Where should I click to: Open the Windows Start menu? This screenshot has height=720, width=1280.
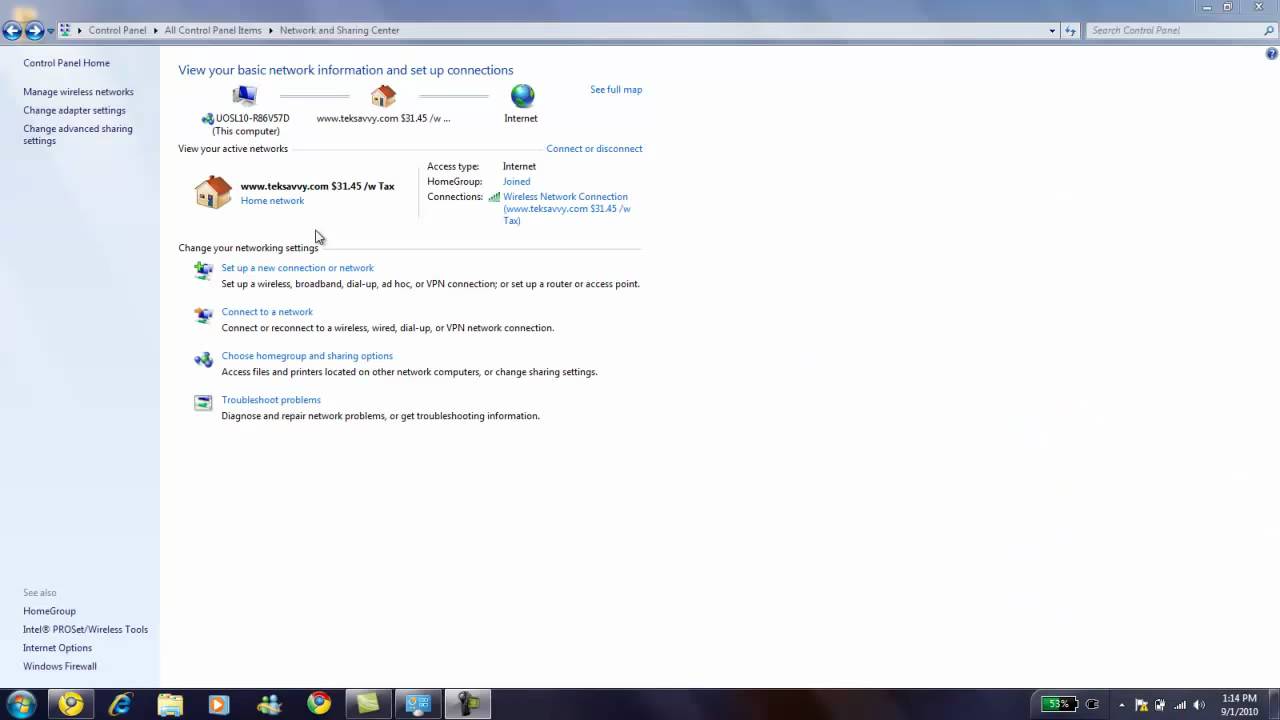[x=20, y=704]
